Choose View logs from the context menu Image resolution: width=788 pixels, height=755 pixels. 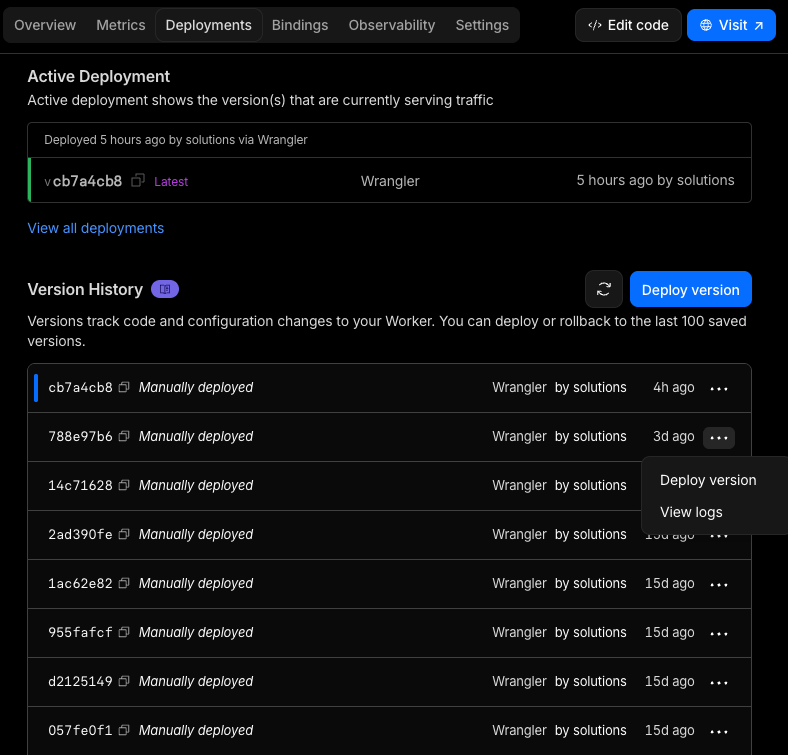(x=691, y=512)
